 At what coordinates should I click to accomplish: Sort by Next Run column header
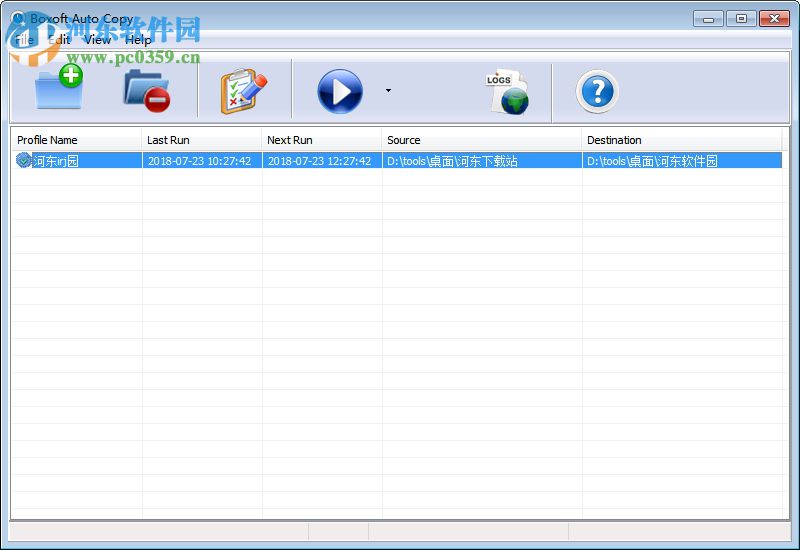coord(322,140)
